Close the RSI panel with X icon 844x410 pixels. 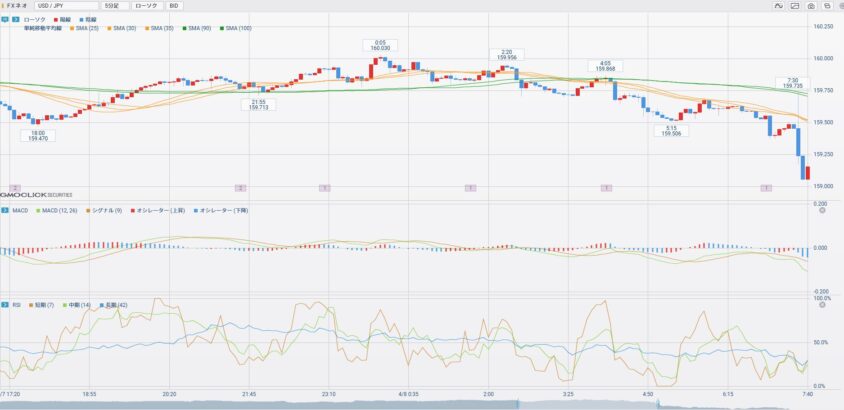pos(822,304)
